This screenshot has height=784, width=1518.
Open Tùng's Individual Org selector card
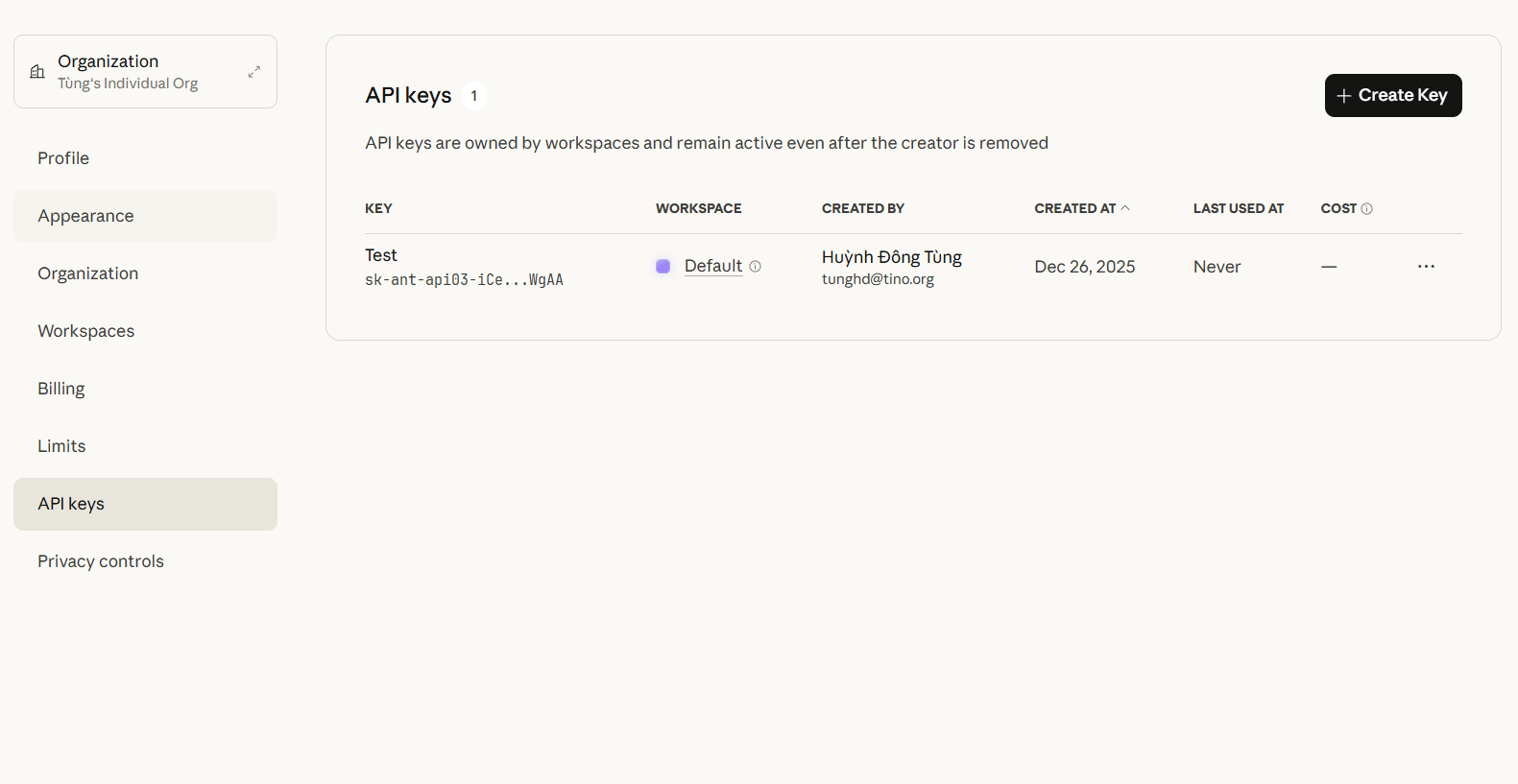click(x=144, y=72)
